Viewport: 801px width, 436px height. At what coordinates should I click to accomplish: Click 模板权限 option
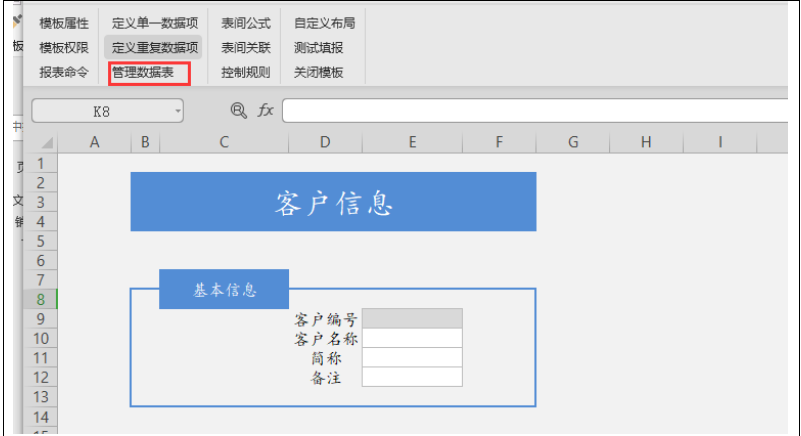coord(64,47)
